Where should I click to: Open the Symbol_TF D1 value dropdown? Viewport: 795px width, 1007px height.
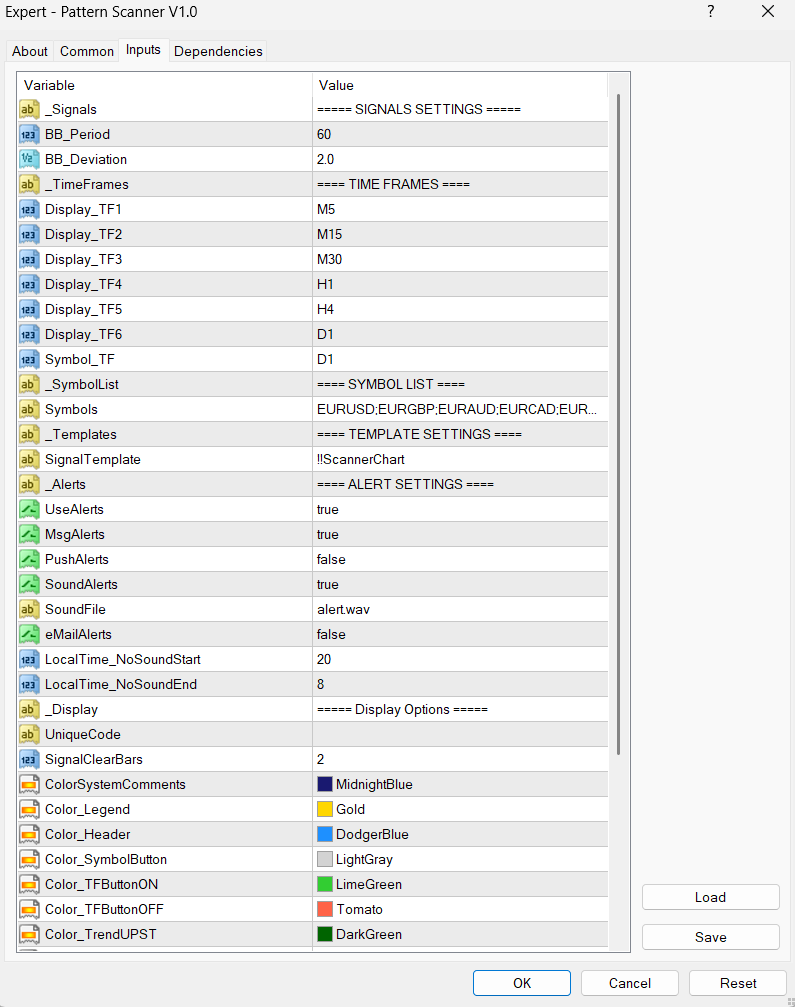[460, 359]
